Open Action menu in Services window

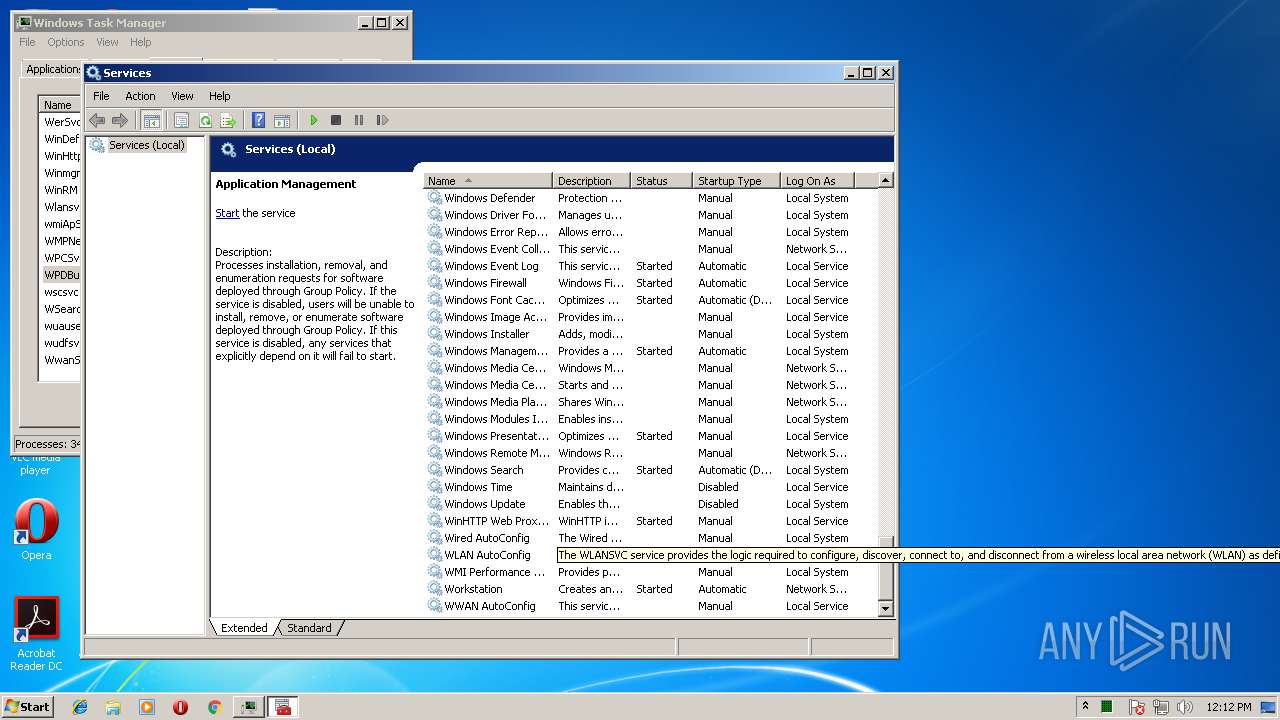pos(140,96)
